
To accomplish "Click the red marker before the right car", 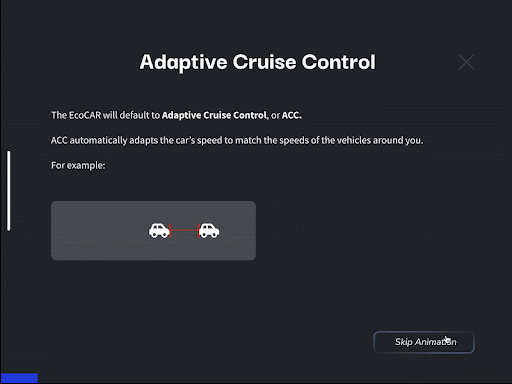I will tap(198, 230).
